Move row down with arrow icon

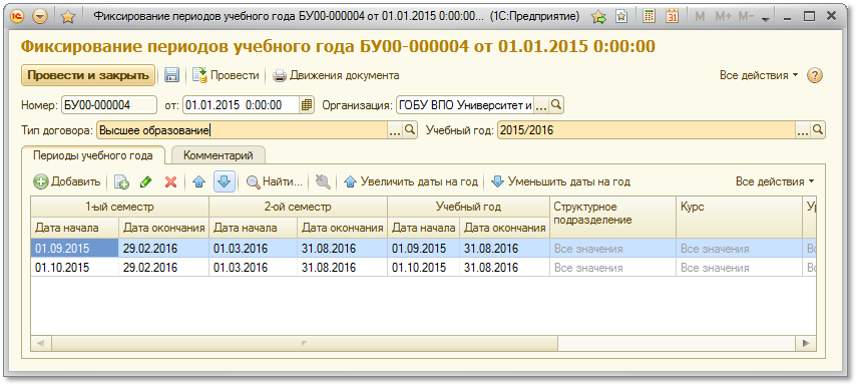224,182
